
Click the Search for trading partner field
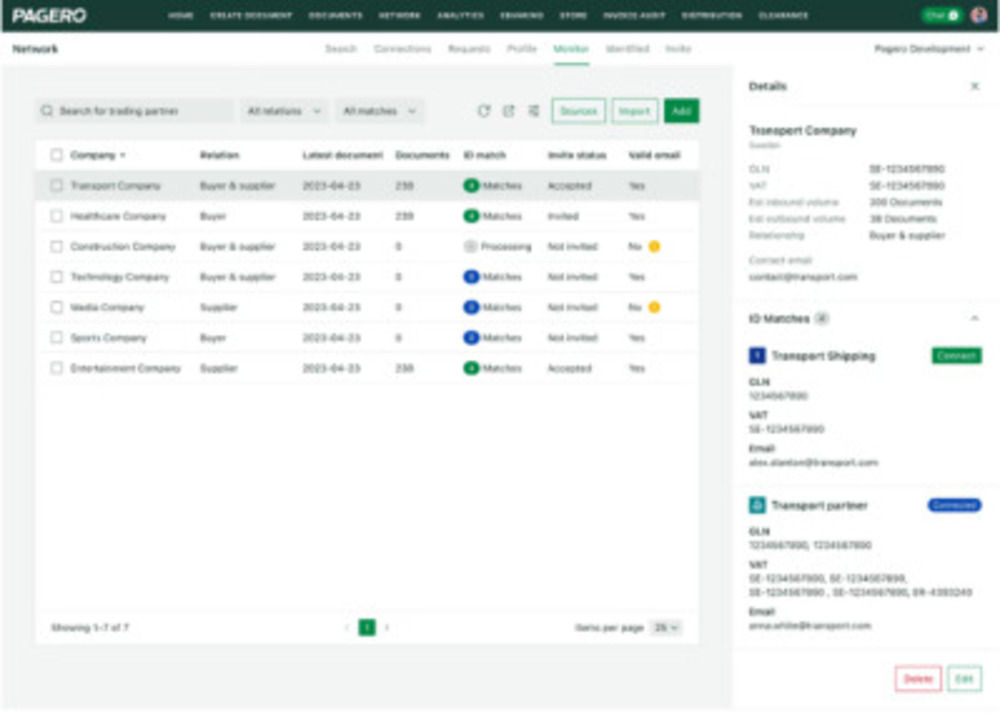point(135,111)
